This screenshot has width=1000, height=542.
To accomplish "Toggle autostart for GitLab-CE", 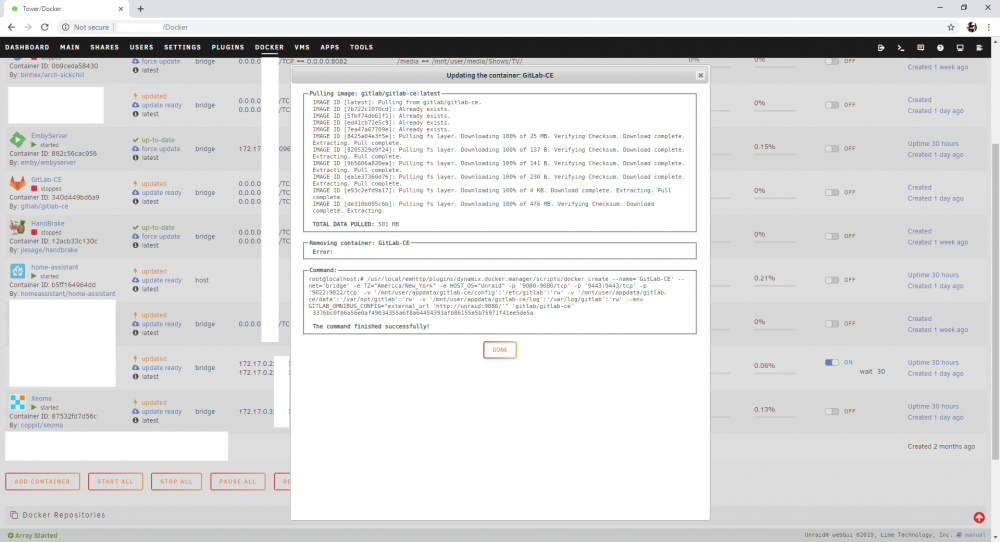I will click(x=832, y=193).
